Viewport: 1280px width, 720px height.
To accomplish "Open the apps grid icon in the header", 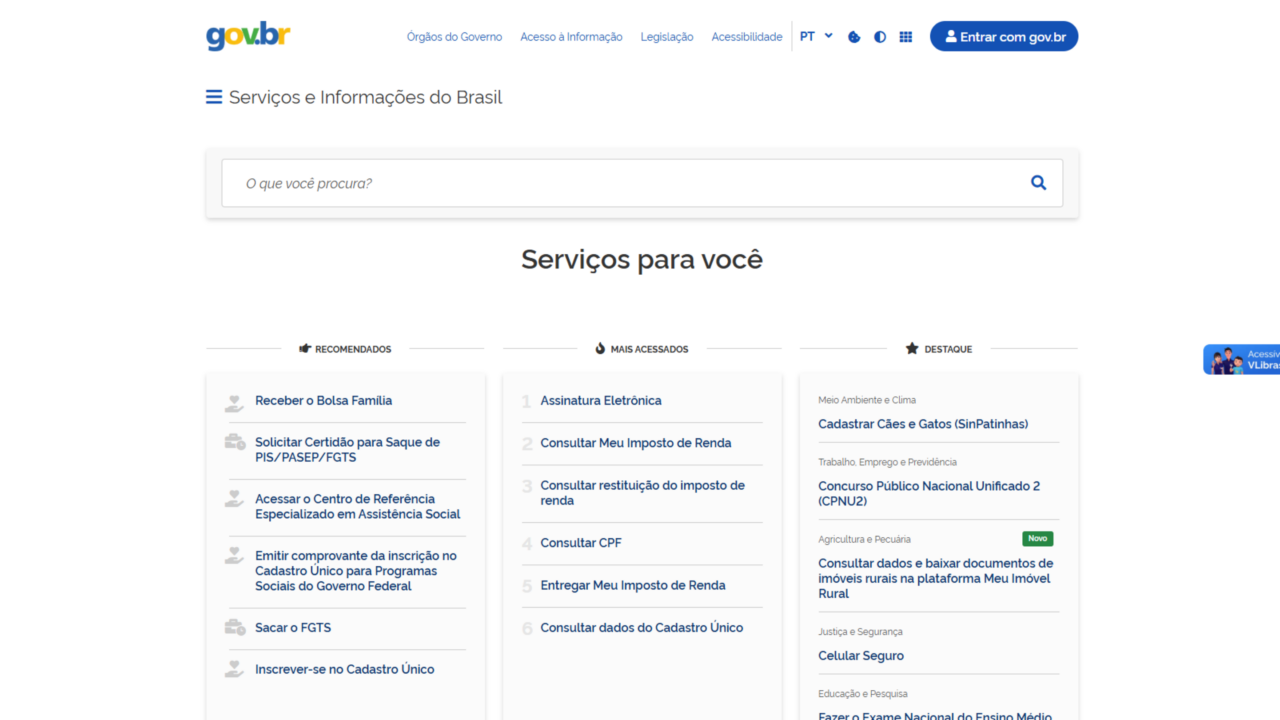I will [x=905, y=36].
